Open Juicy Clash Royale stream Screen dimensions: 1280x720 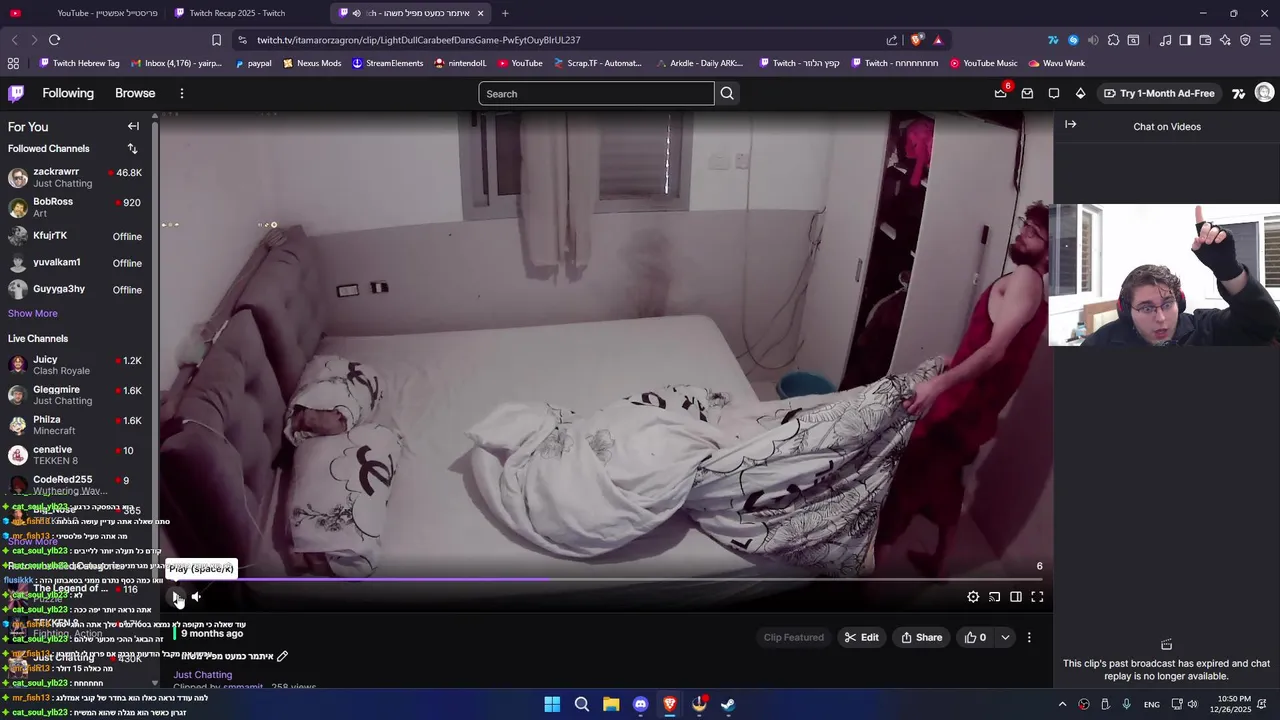click(75, 365)
